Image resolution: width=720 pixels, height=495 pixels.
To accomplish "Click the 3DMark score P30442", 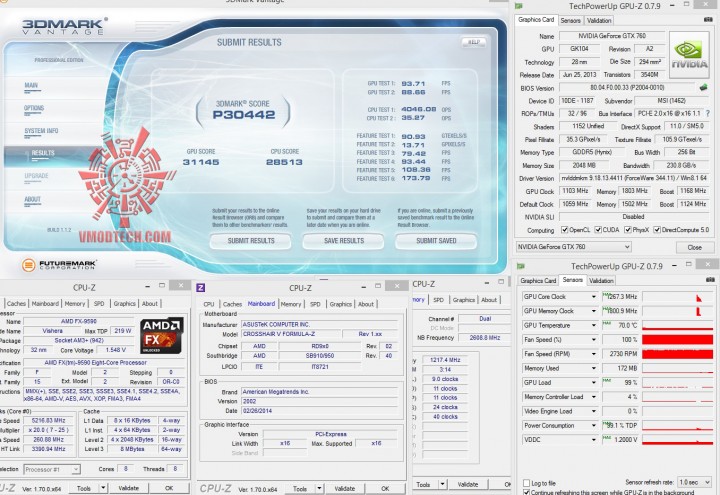I will click(243, 115).
